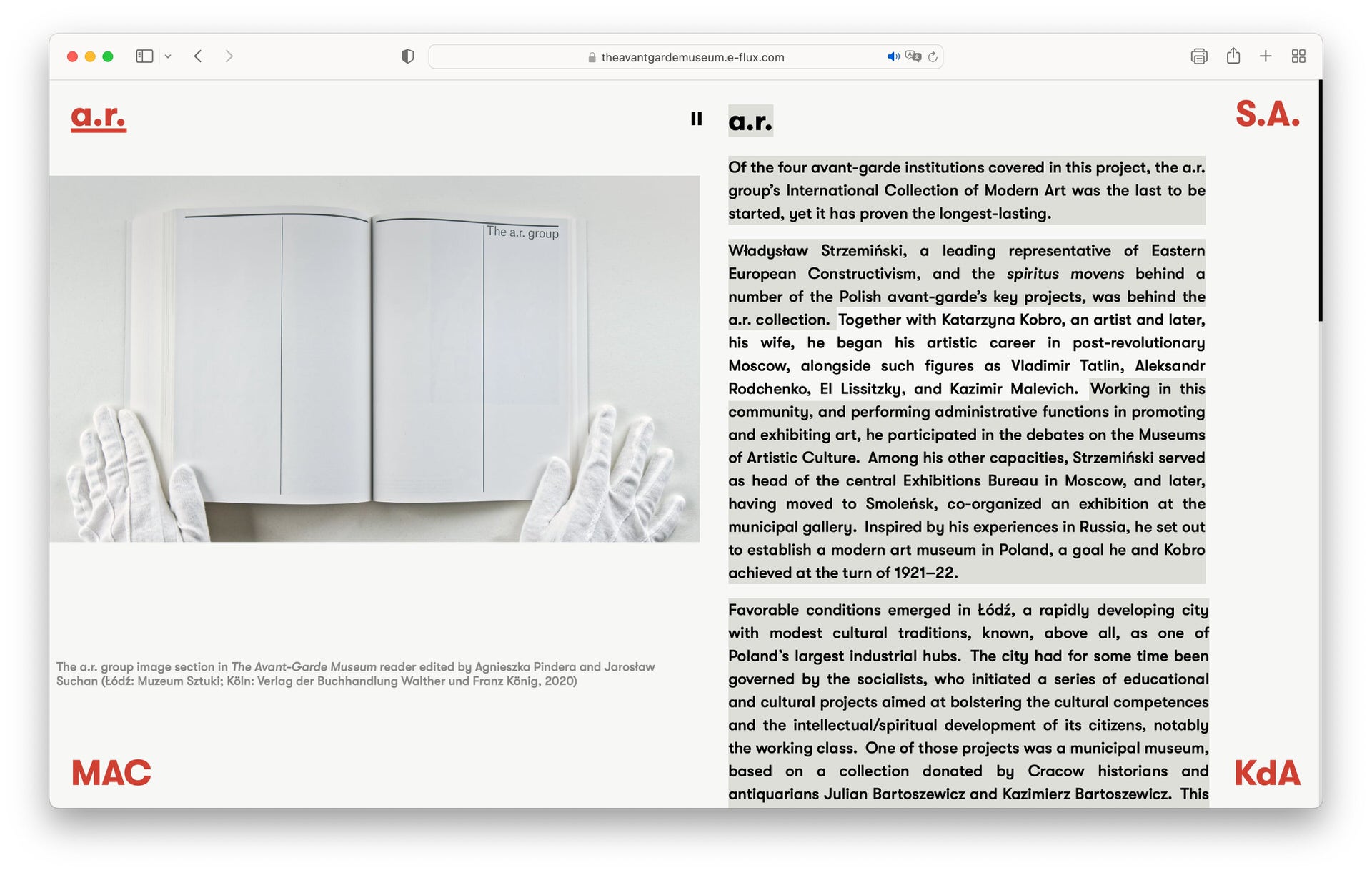The width and height of the screenshot is (1372, 873).
Task: Expand the sidebar options chevron
Action: [x=168, y=56]
